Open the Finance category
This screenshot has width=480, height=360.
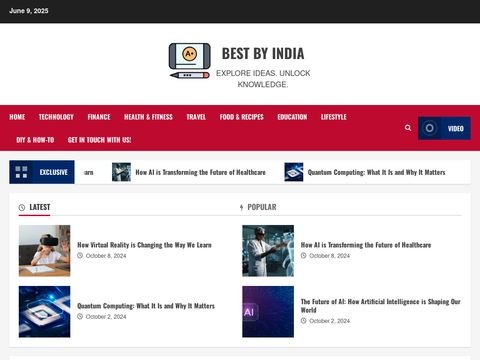tap(99, 117)
